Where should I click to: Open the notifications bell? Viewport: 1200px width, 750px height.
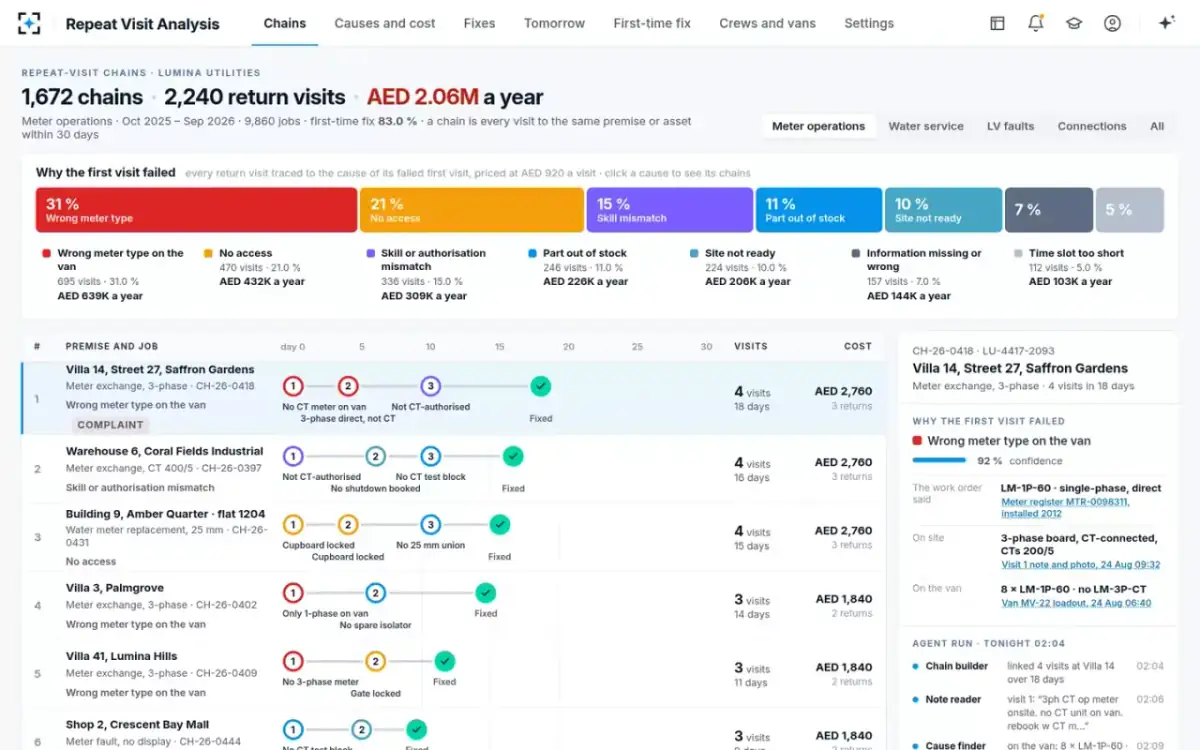[1036, 23]
